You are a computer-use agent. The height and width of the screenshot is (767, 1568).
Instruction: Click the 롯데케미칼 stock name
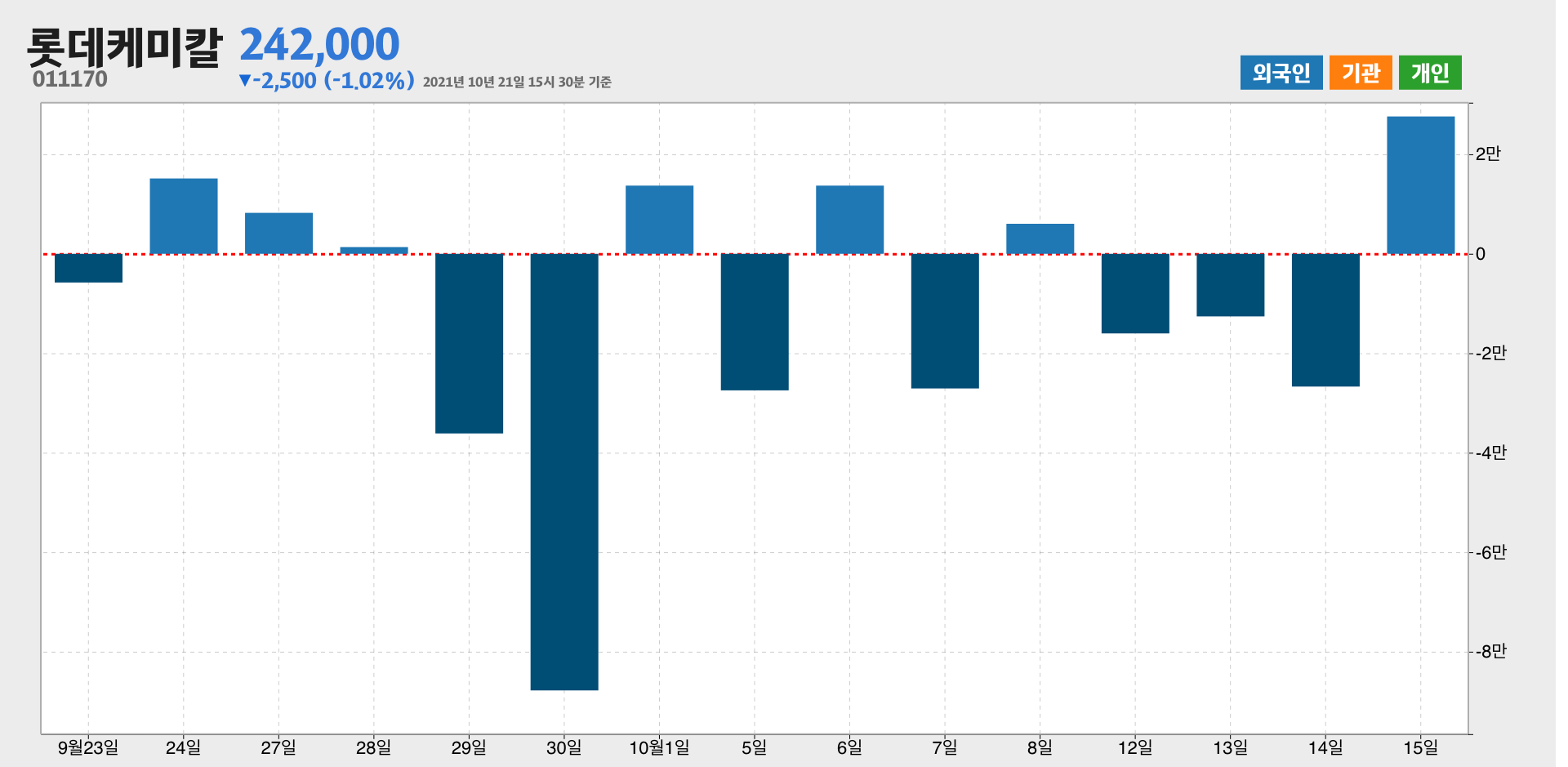click(124, 47)
